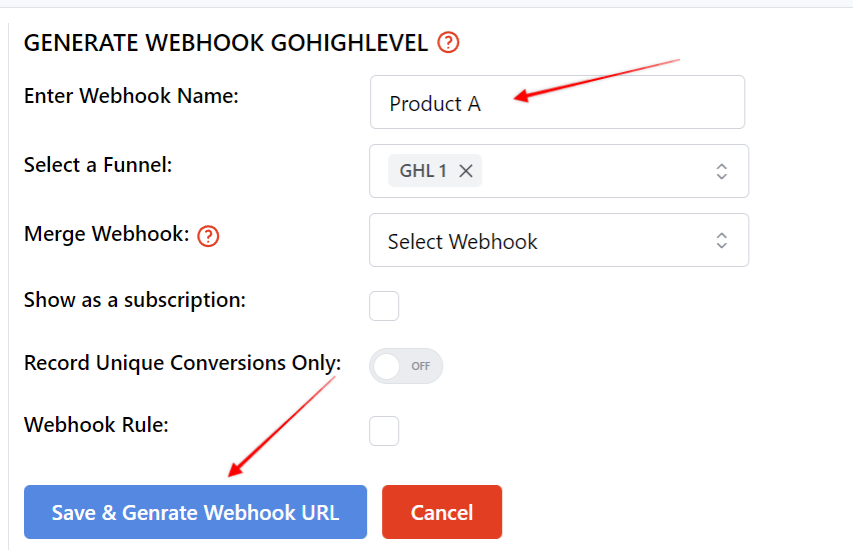Click the Enter Webhook Name label
The width and height of the screenshot is (853, 550).
click(131, 96)
